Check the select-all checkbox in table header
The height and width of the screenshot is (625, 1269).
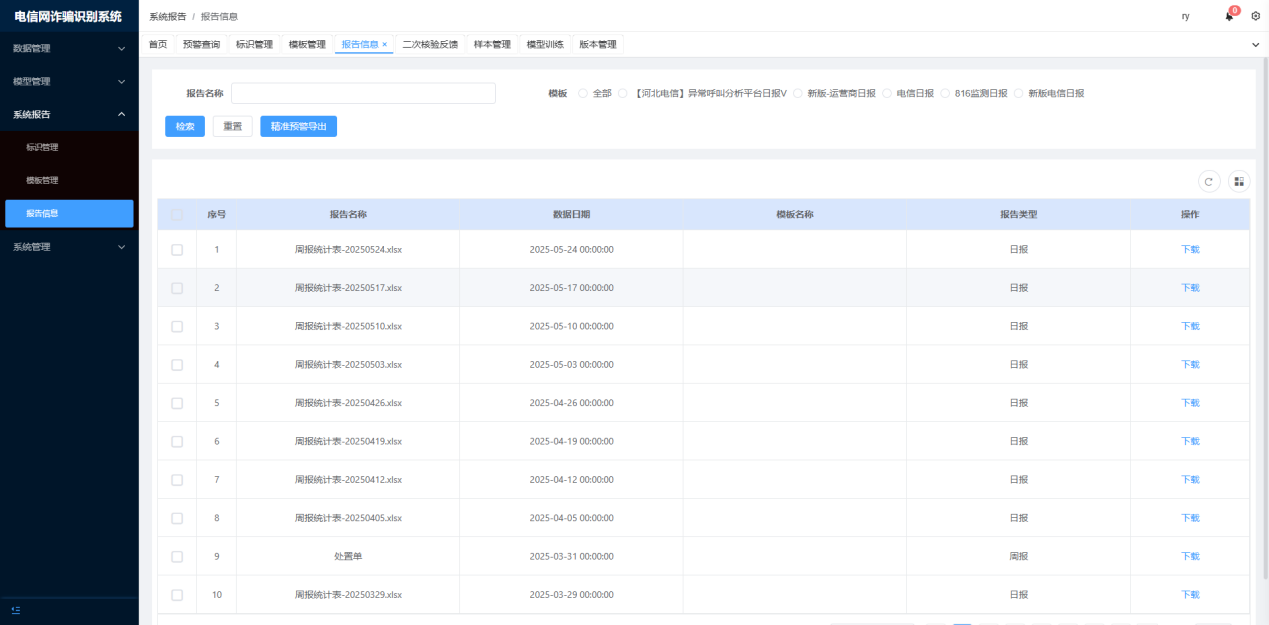tap(177, 215)
